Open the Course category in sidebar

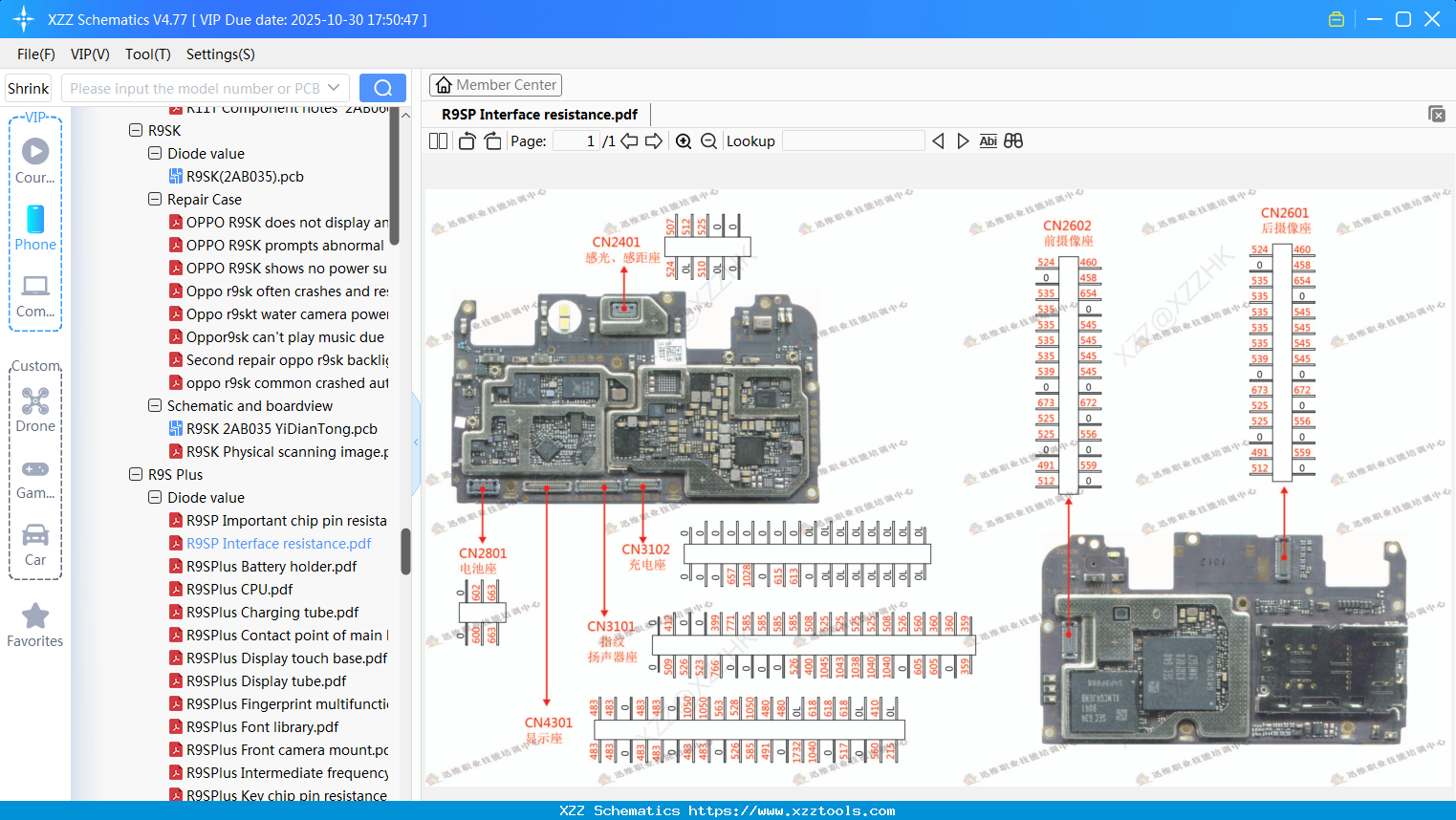35,161
